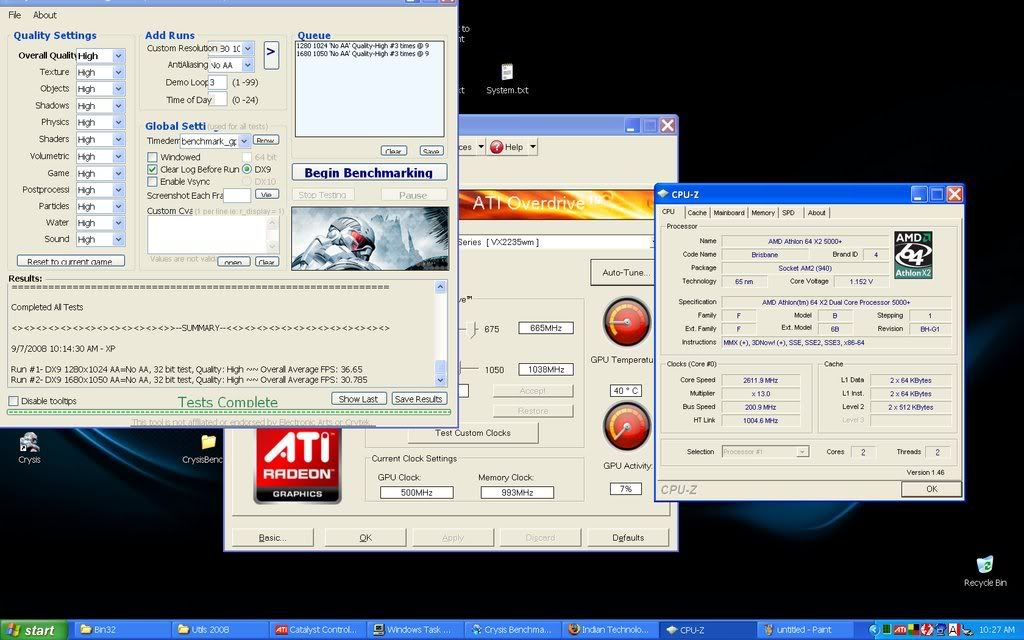Switch to Catalyst Control taskbar button

pyautogui.click(x=317, y=630)
